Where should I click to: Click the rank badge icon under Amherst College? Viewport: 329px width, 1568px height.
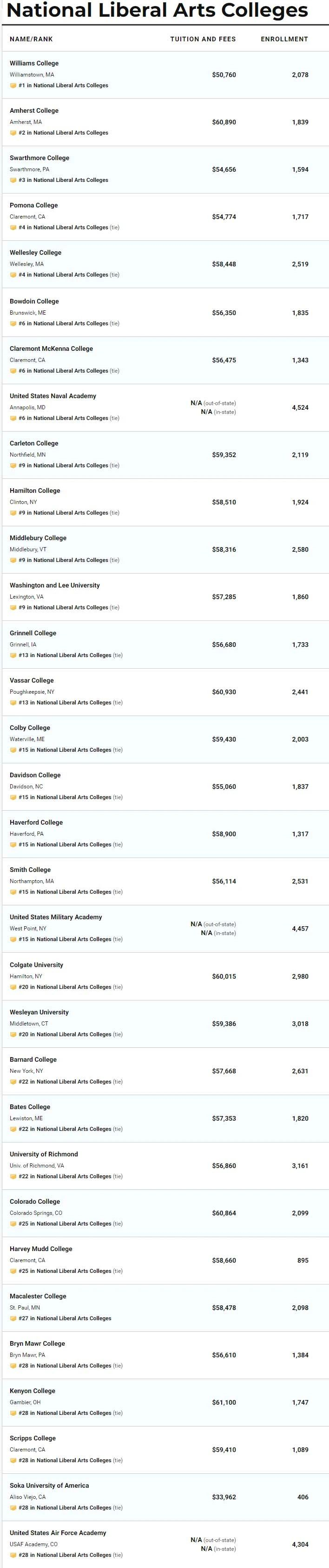point(13,133)
